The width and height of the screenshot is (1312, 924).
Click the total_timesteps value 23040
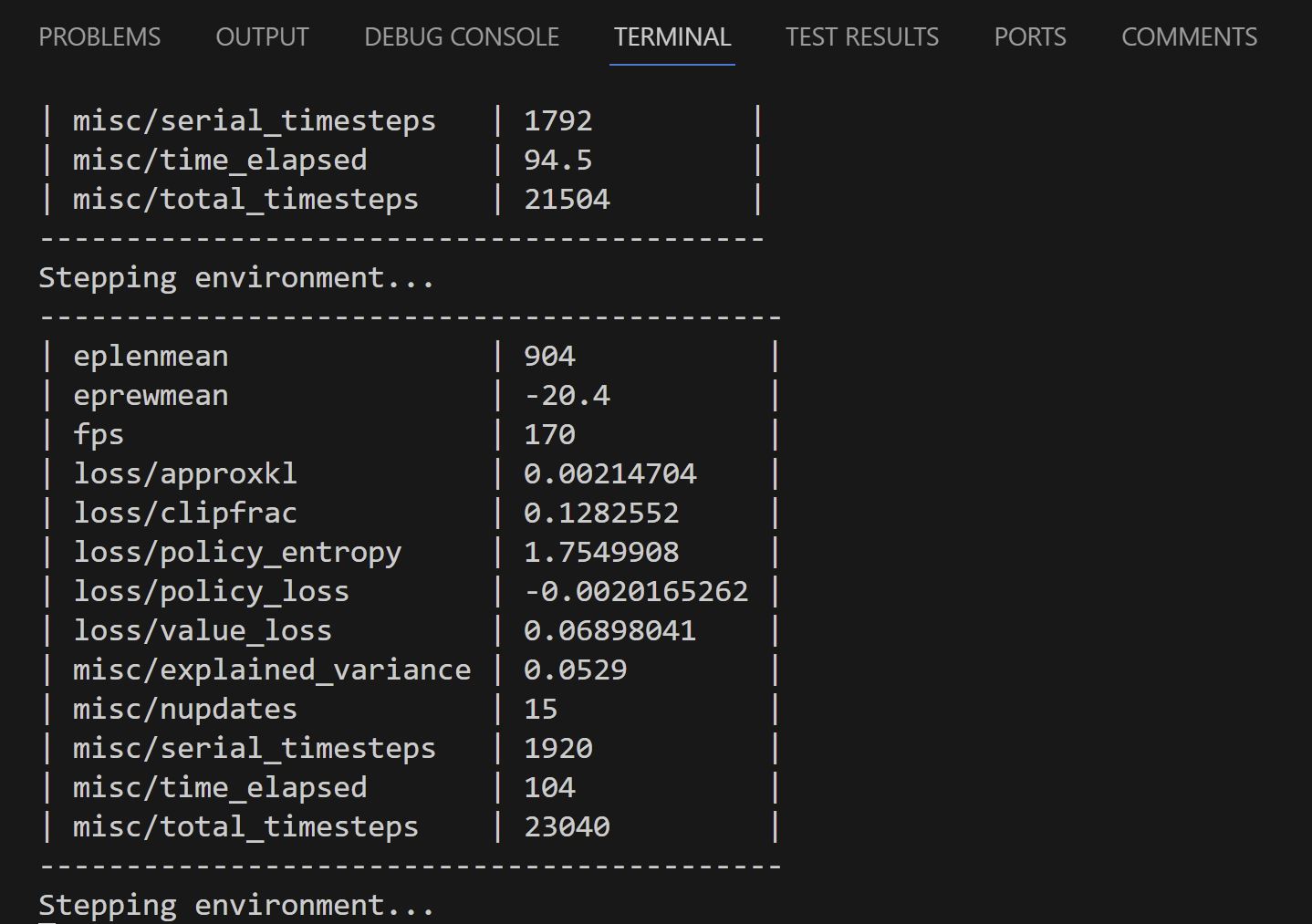point(567,826)
